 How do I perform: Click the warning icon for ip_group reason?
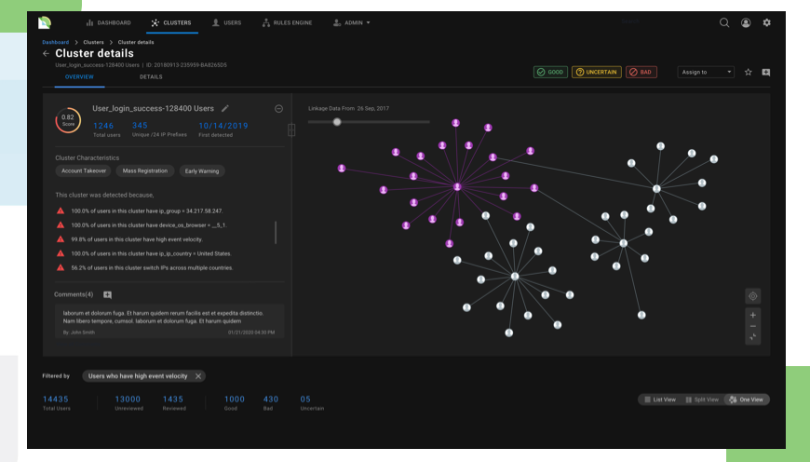tap(60, 211)
